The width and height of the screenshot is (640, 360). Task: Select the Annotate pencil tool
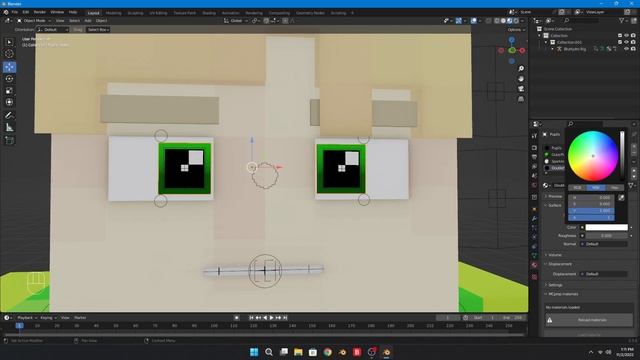(9, 116)
